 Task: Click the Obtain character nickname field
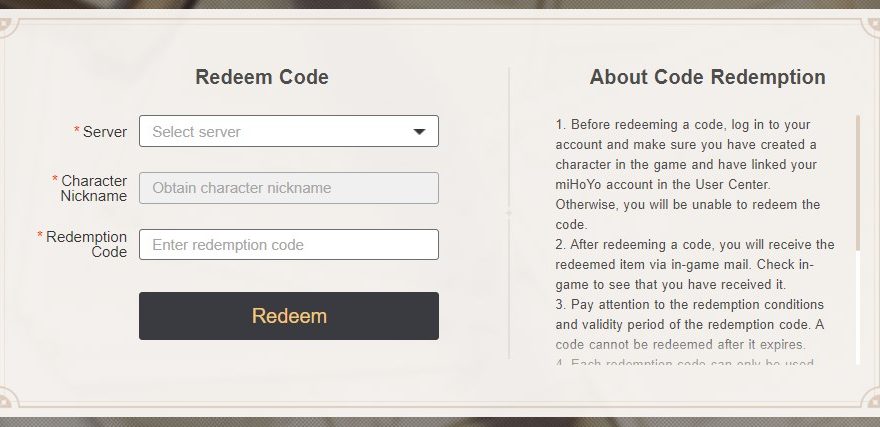(288, 188)
